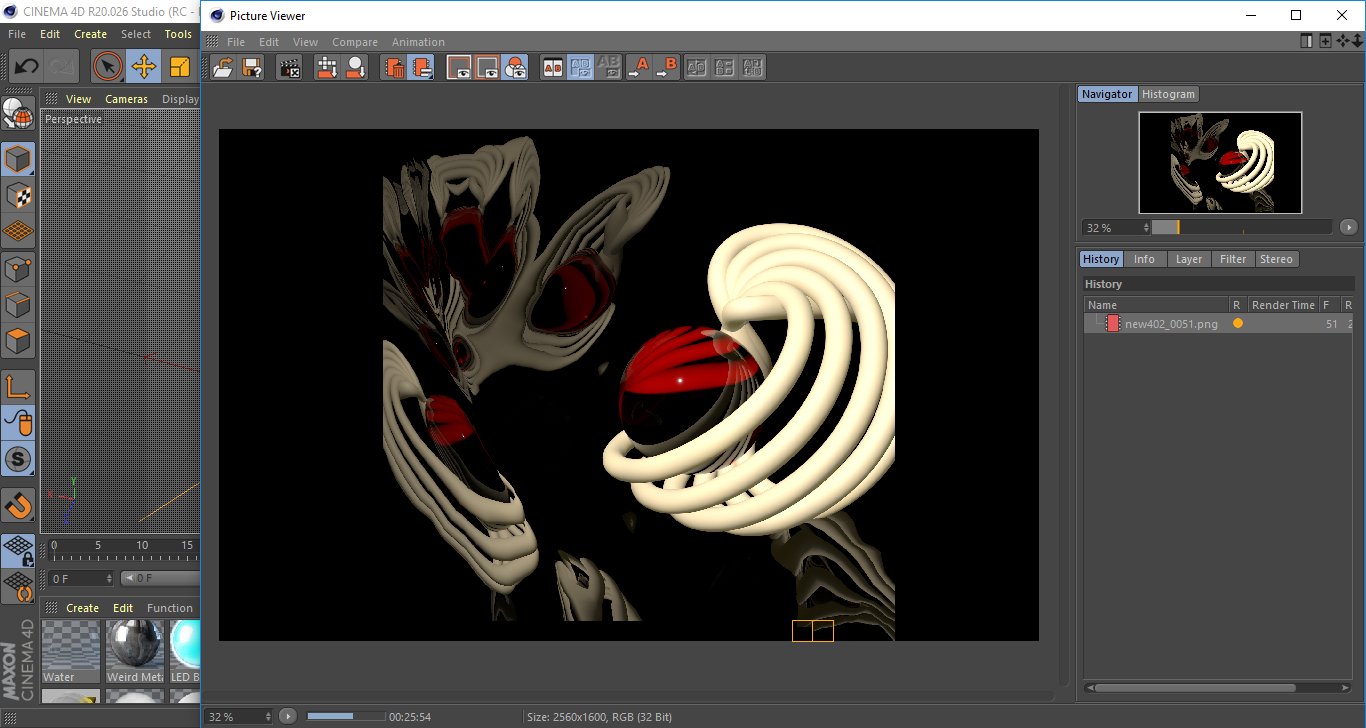This screenshot has width=1366, height=728.
Task: Toggle the red AB compare icon
Action: [x=552, y=67]
